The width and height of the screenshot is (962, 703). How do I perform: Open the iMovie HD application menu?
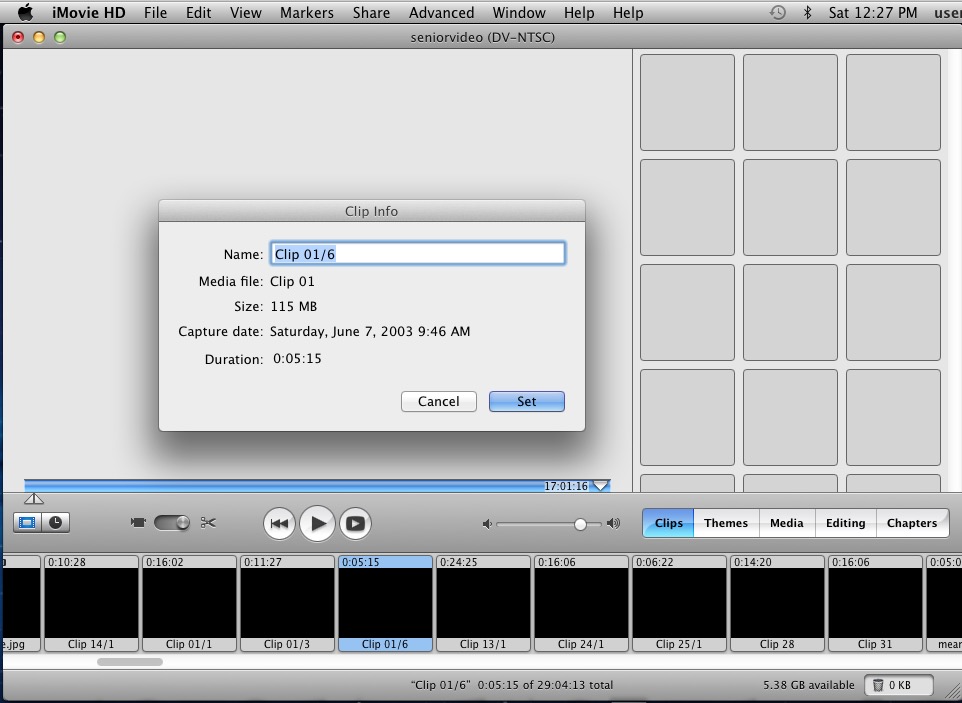click(88, 12)
